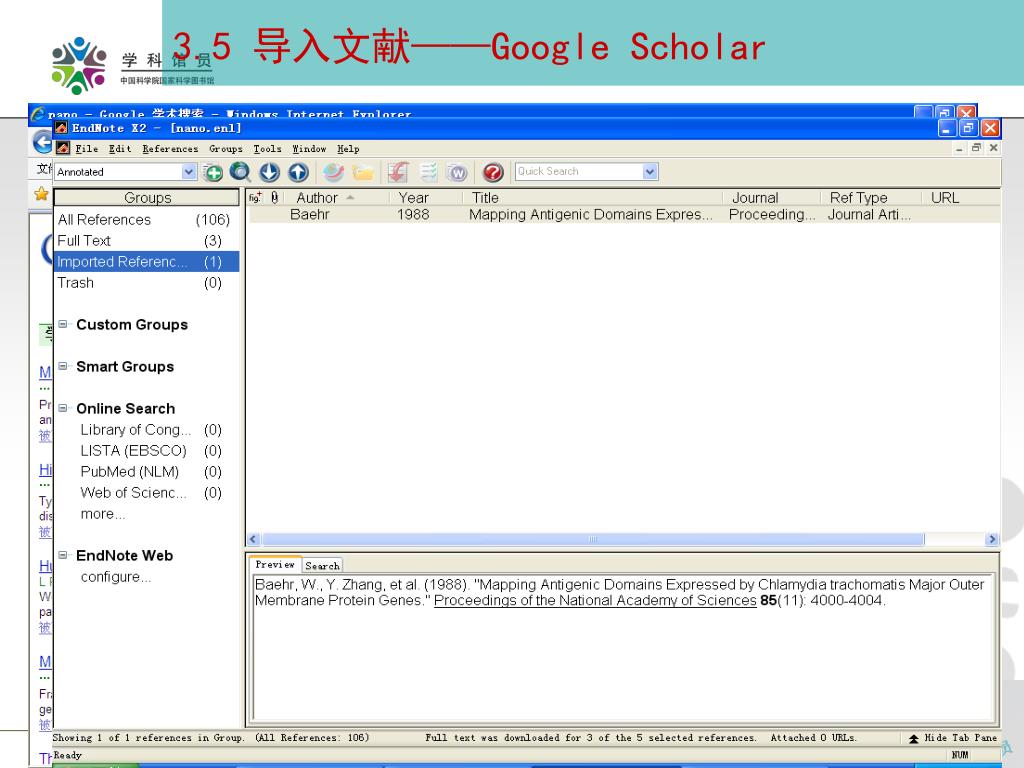
Task: Select the Full Text group
Action: 146,240
